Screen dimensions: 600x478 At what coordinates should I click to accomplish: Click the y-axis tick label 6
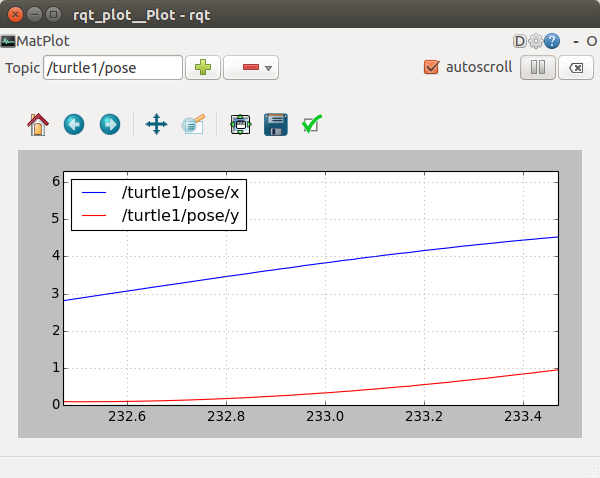(x=56, y=181)
